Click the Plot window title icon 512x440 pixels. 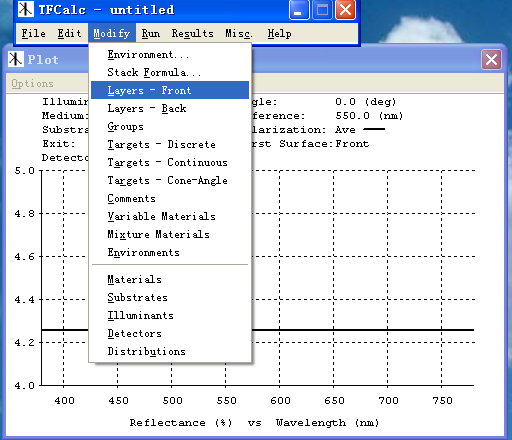pos(16,59)
